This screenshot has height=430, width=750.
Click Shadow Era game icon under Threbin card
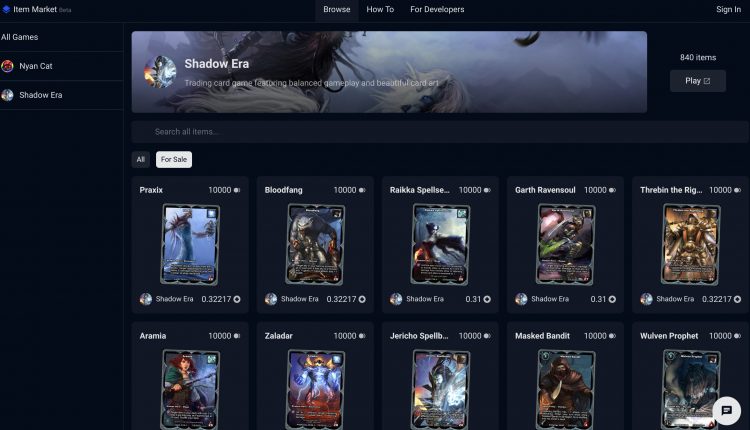pyautogui.click(x=646, y=299)
